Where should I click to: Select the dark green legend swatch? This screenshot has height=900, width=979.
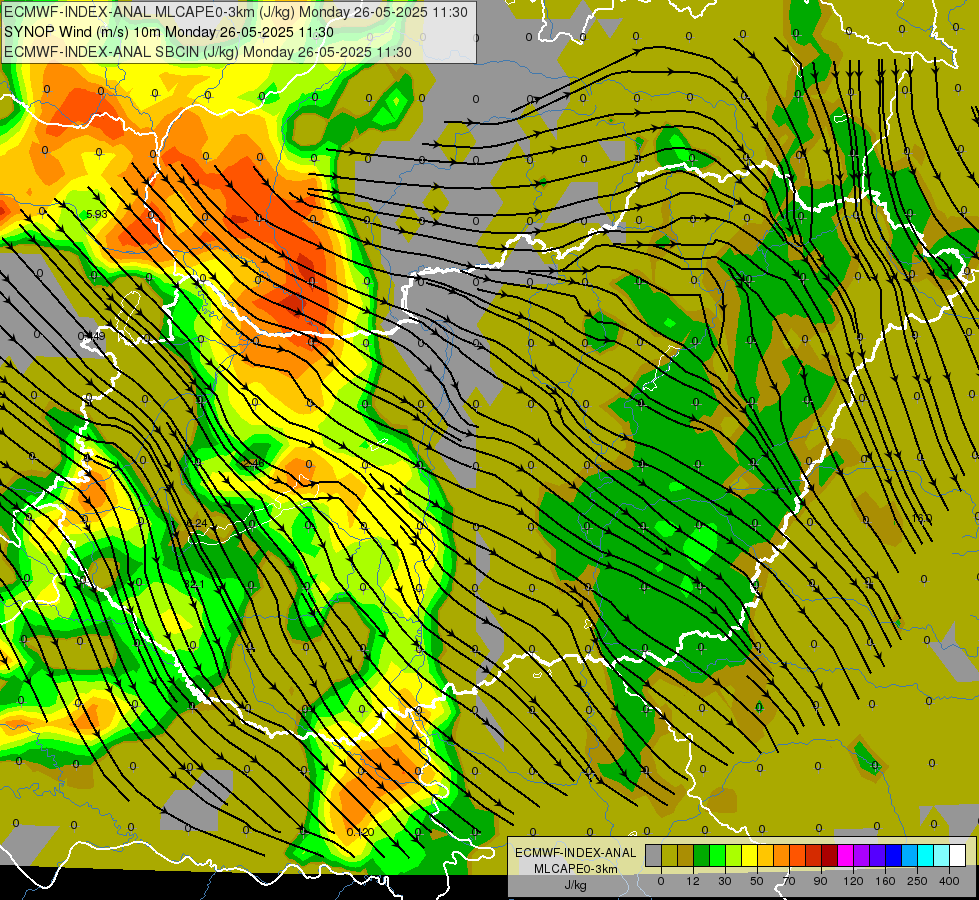click(x=701, y=856)
